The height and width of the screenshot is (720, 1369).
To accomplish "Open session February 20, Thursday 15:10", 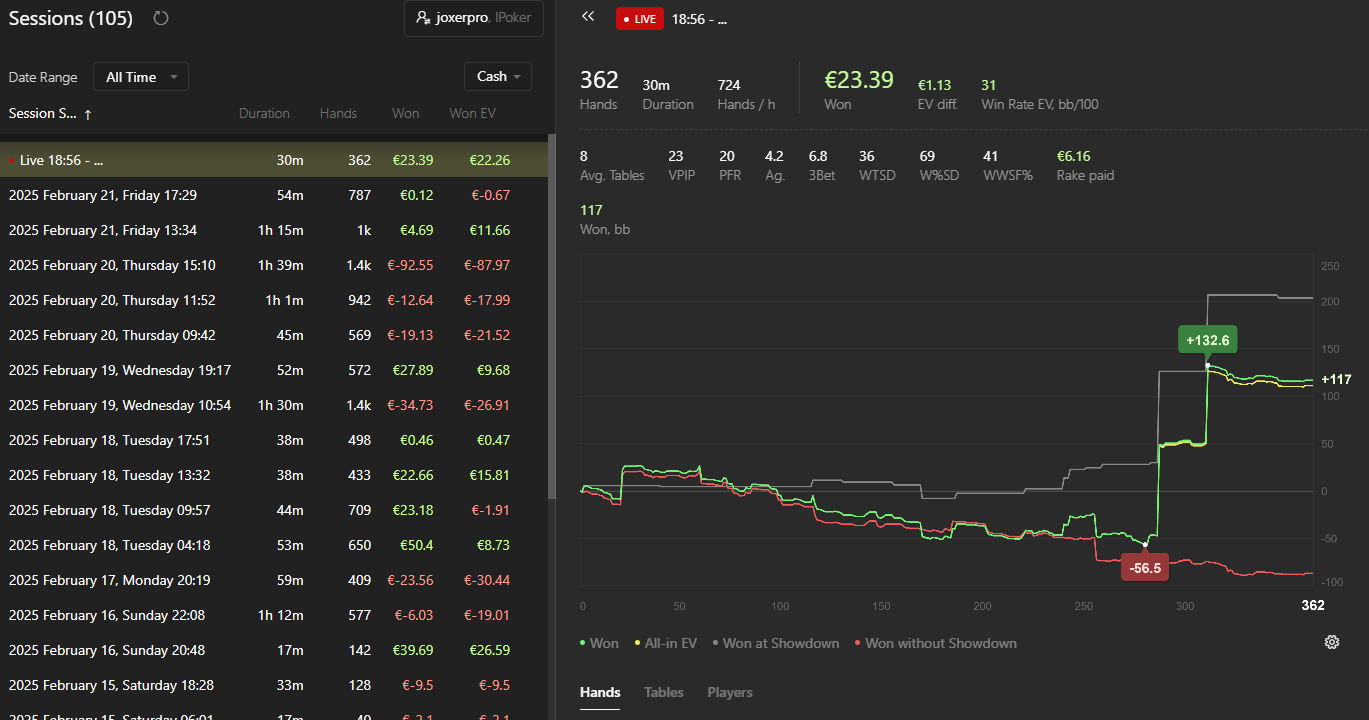I will (274, 265).
